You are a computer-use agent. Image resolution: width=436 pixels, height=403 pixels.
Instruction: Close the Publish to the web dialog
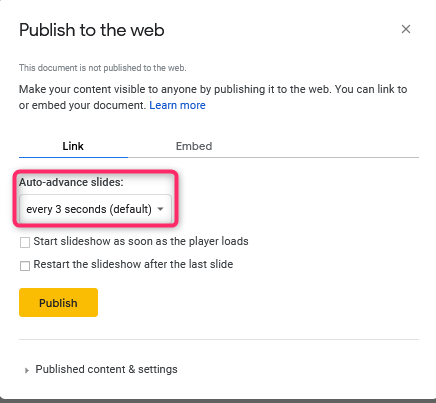(x=406, y=29)
